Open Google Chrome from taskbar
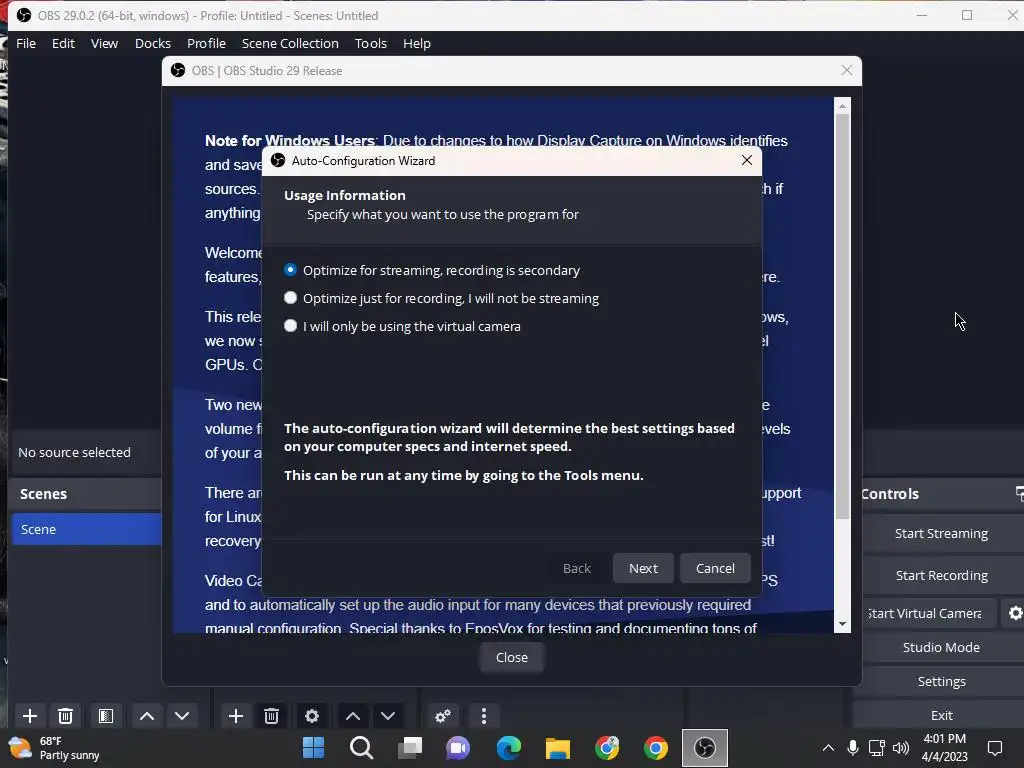1024x768 pixels. click(x=656, y=748)
